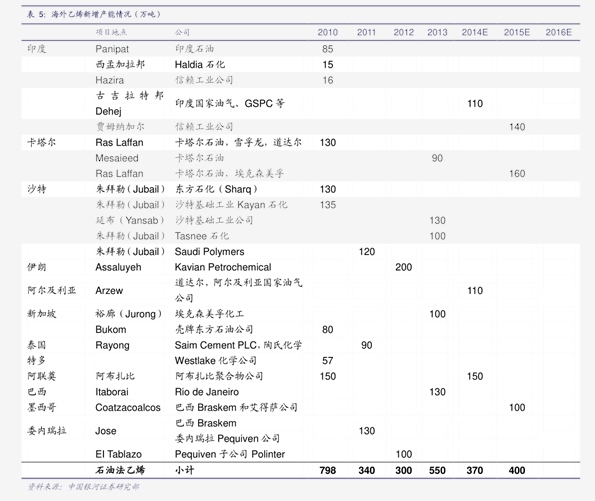Click value 120 in Saudi Polymers row
The image size is (595, 501).
(x=367, y=252)
